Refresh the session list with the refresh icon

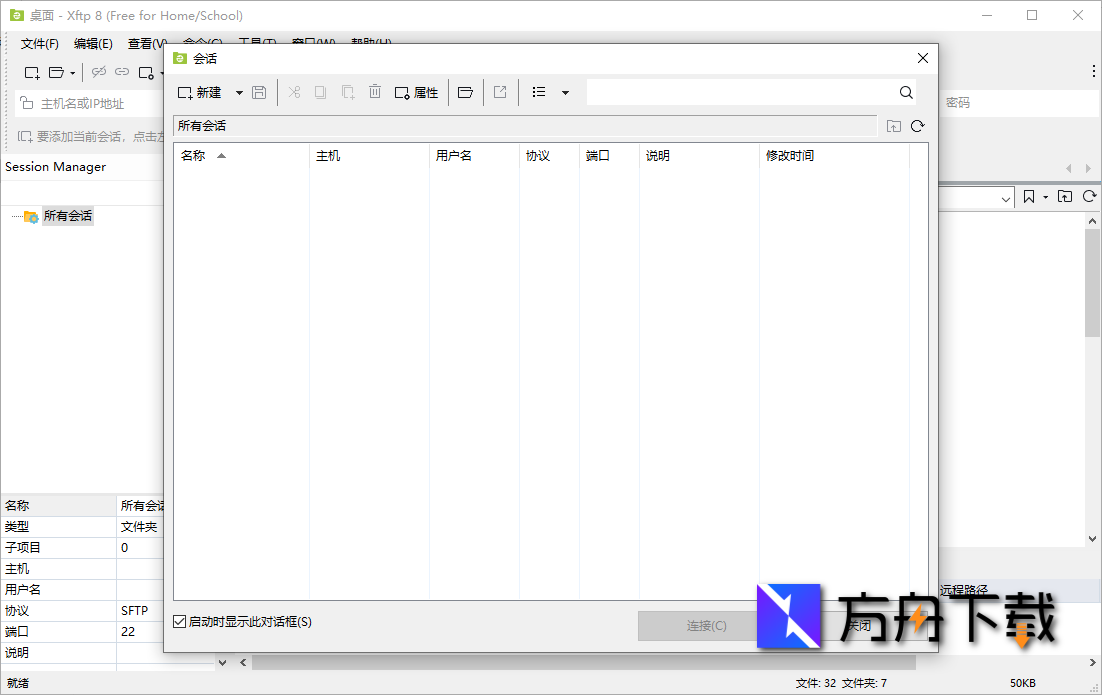click(918, 126)
